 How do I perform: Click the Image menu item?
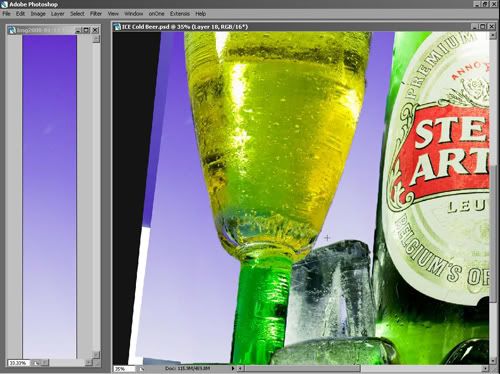point(38,14)
